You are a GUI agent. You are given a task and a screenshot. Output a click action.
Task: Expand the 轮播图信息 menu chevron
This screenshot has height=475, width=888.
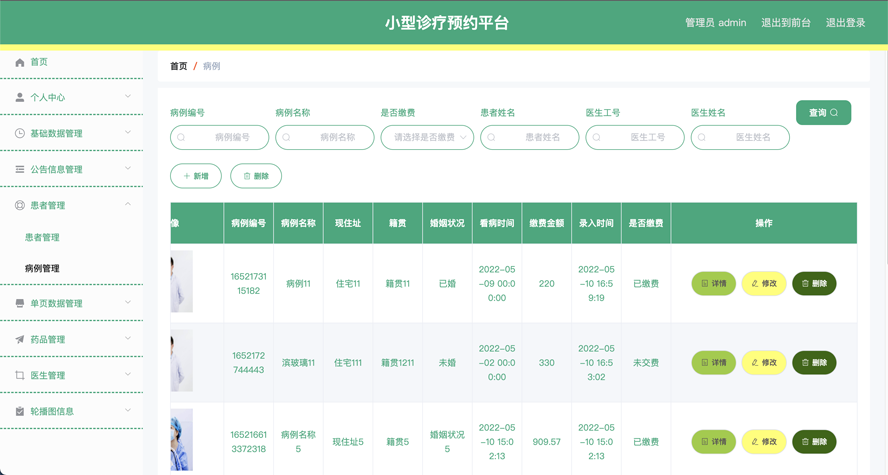tap(128, 410)
